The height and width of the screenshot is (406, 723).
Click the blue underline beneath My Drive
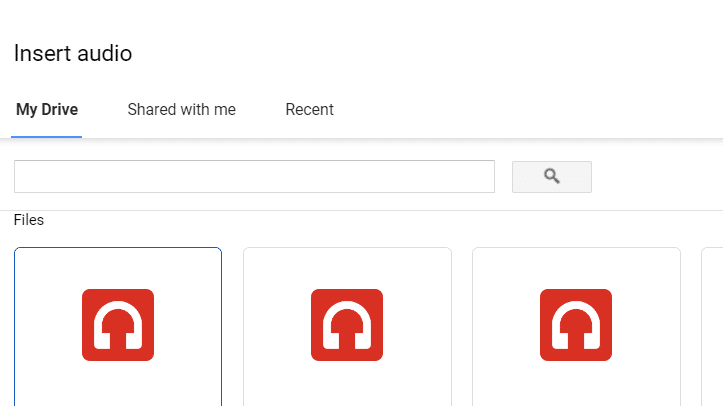[x=47, y=136]
